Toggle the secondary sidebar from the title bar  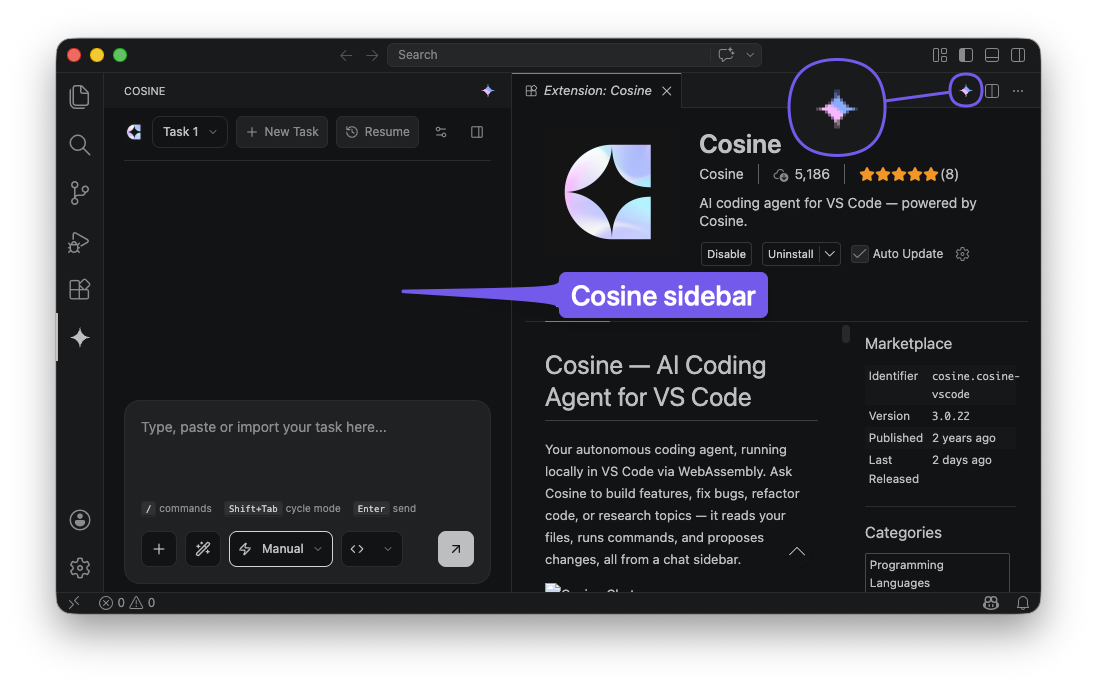pyautogui.click(x=1018, y=55)
